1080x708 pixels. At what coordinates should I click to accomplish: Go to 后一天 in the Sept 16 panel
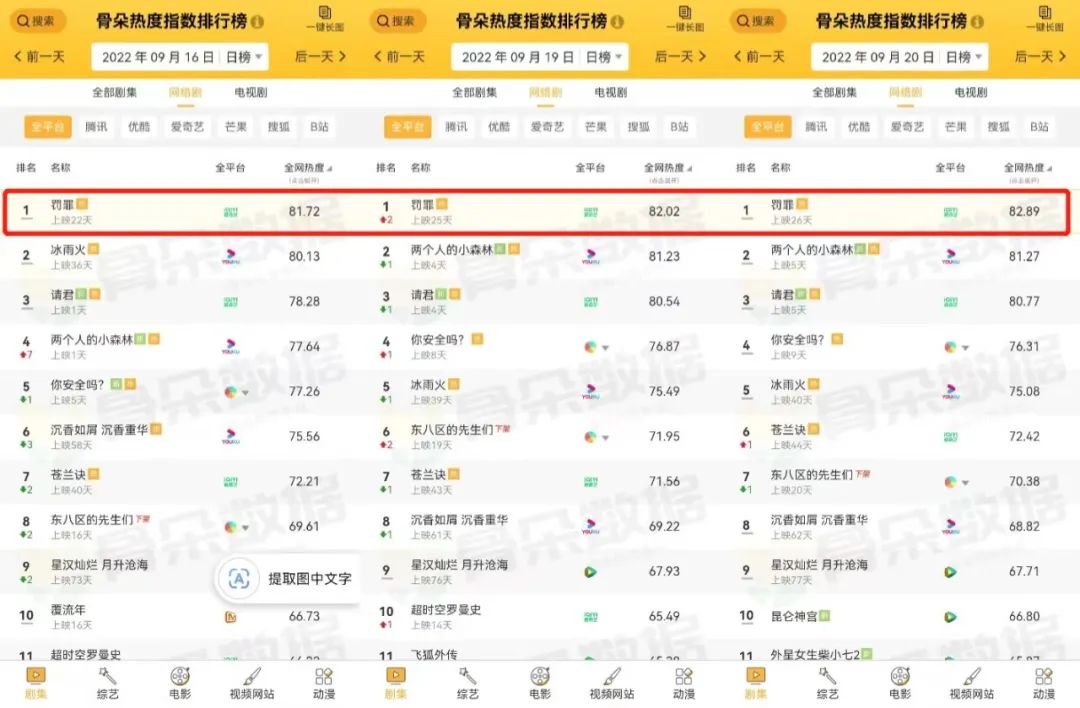(320, 56)
